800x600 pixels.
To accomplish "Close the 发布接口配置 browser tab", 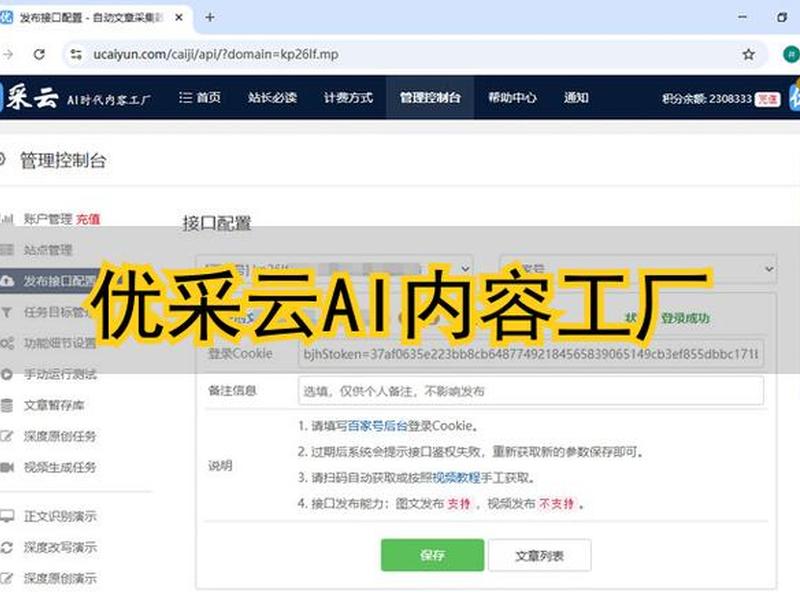I will pos(179,17).
